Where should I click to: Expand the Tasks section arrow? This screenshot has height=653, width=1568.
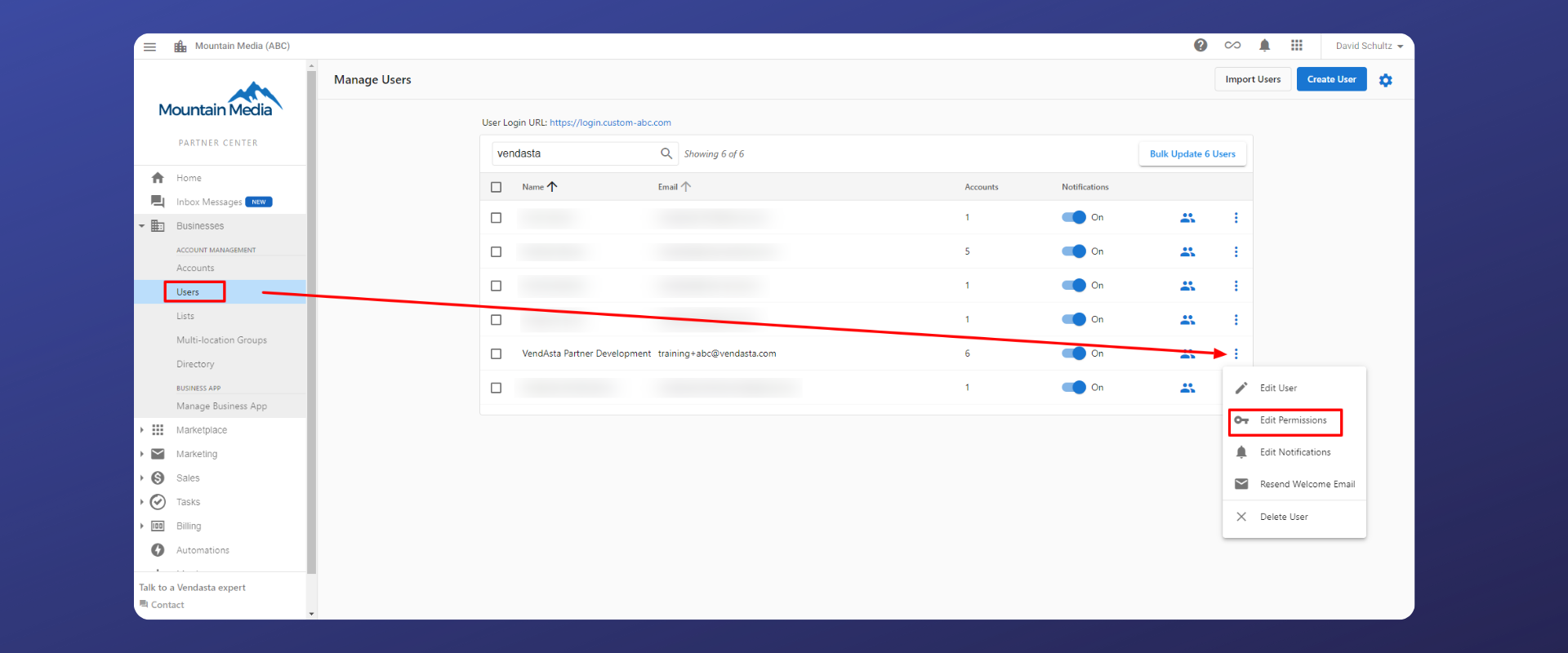click(x=141, y=502)
